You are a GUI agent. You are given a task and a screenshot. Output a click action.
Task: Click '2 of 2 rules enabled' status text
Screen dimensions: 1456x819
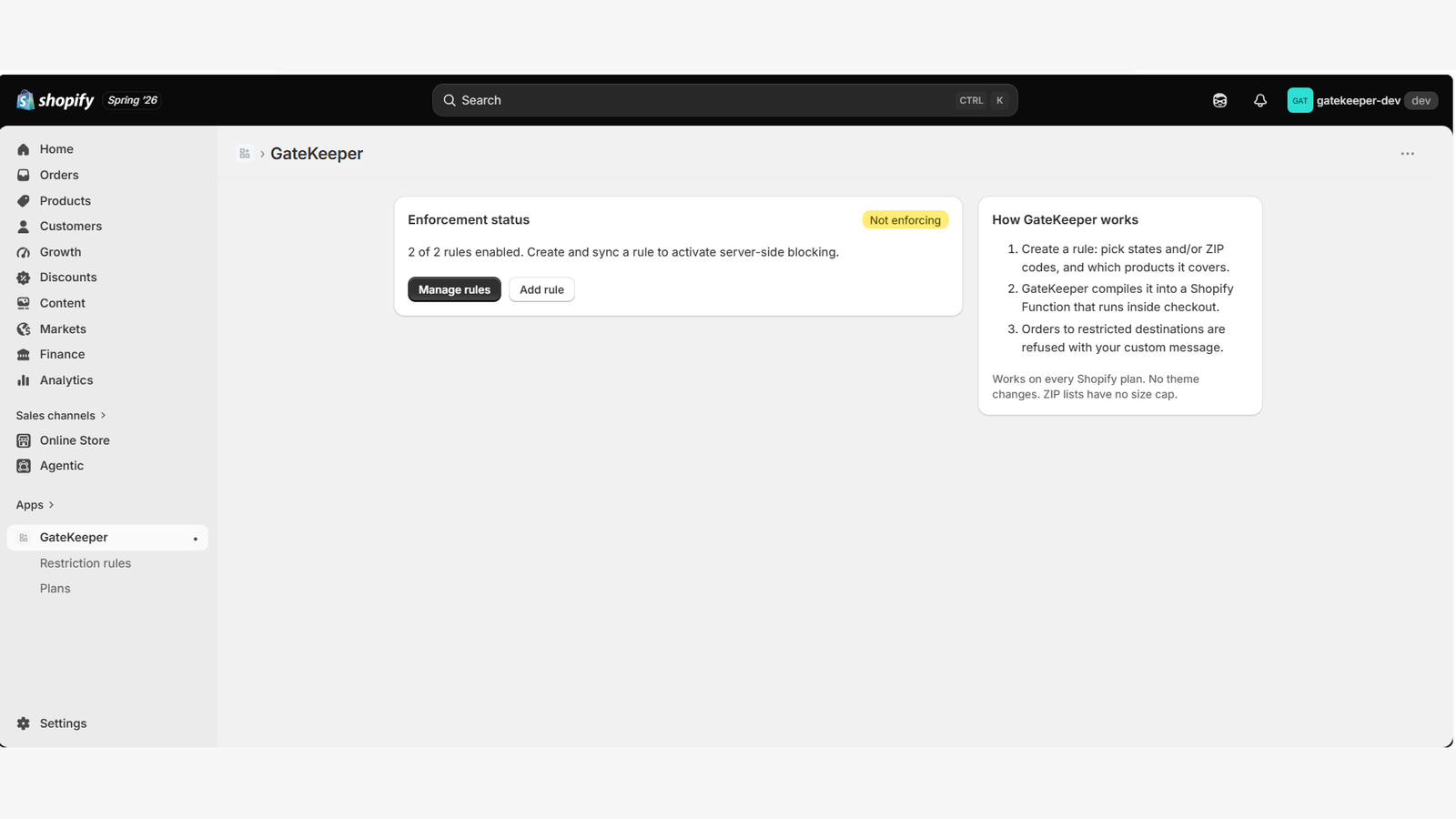[465, 252]
